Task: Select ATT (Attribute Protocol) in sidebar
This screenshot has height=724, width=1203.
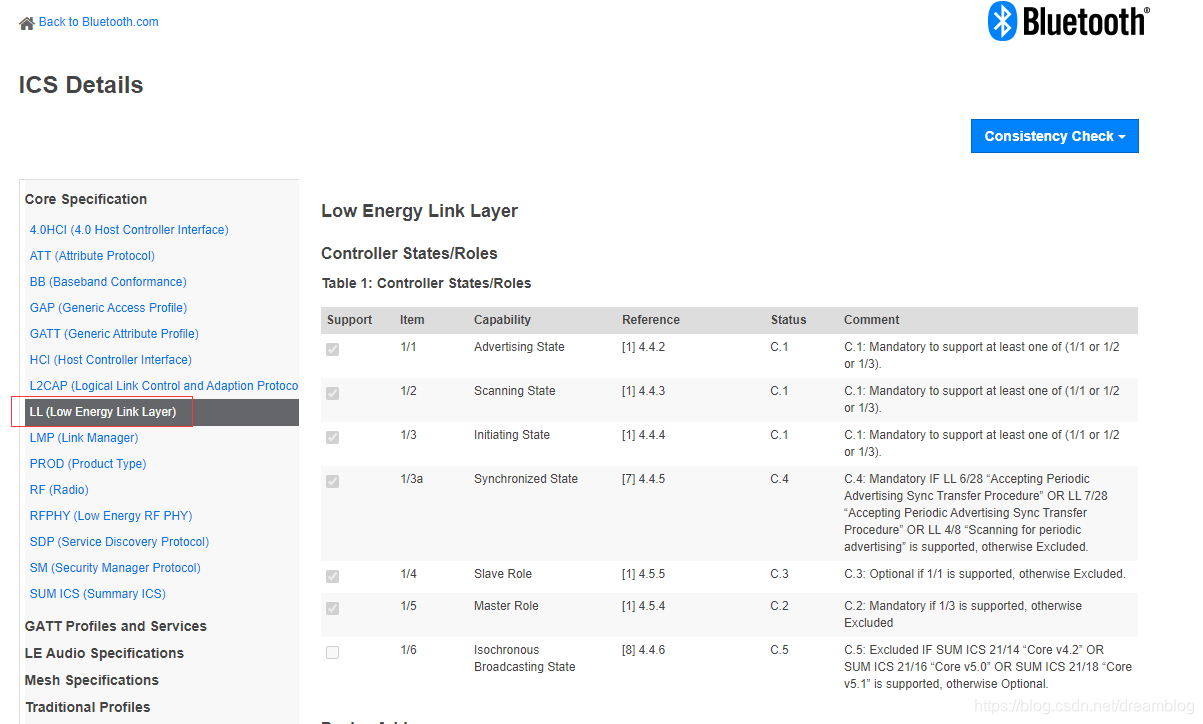Action: click(92, 256)
